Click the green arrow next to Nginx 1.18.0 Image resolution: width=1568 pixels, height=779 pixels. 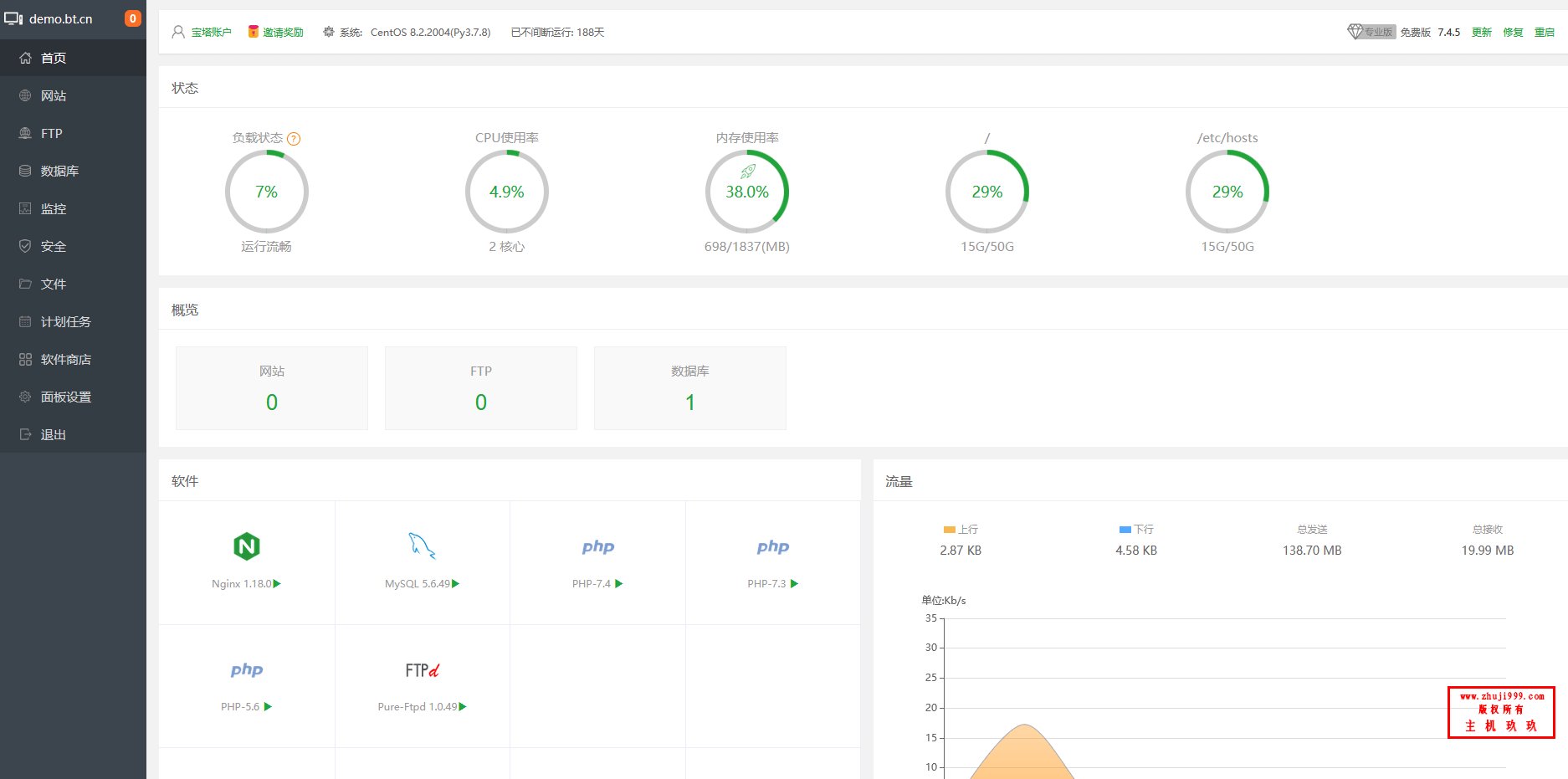click(x=277, y=584)
